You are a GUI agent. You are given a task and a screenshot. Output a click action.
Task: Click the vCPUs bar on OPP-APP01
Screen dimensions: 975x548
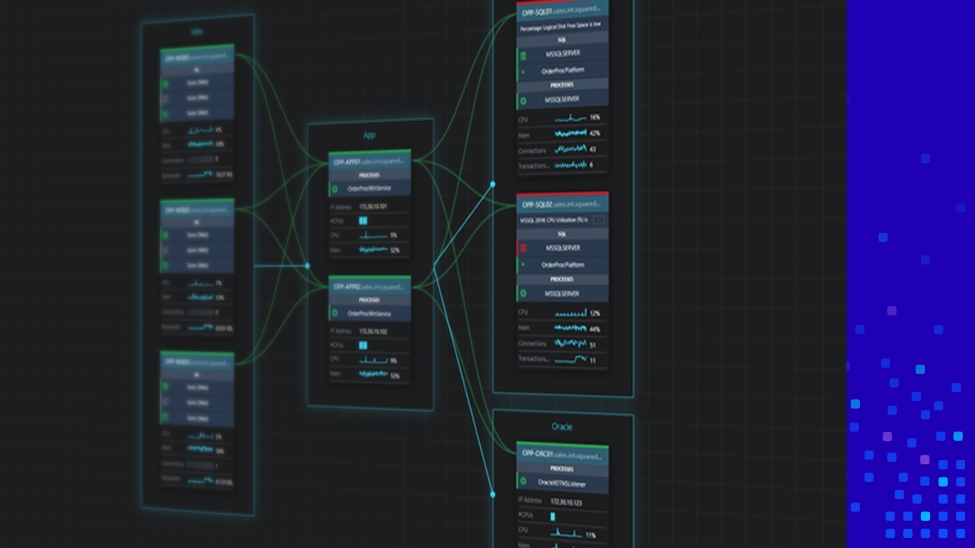point(363,220)
